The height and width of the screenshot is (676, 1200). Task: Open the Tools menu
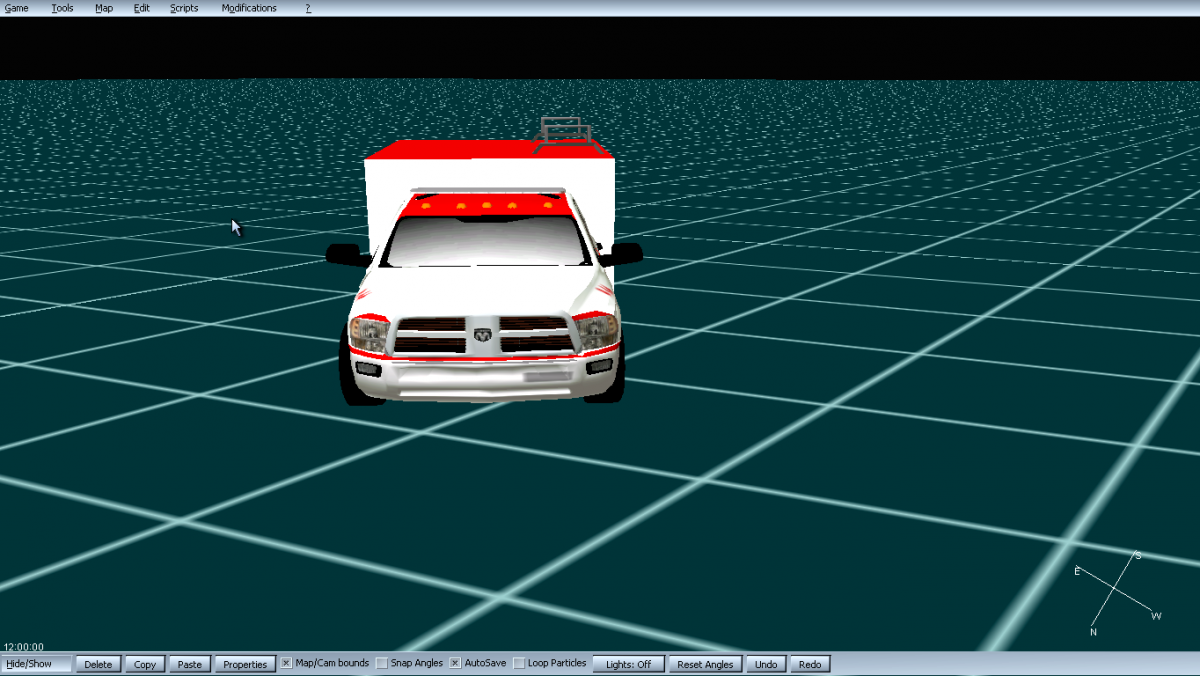62,8
